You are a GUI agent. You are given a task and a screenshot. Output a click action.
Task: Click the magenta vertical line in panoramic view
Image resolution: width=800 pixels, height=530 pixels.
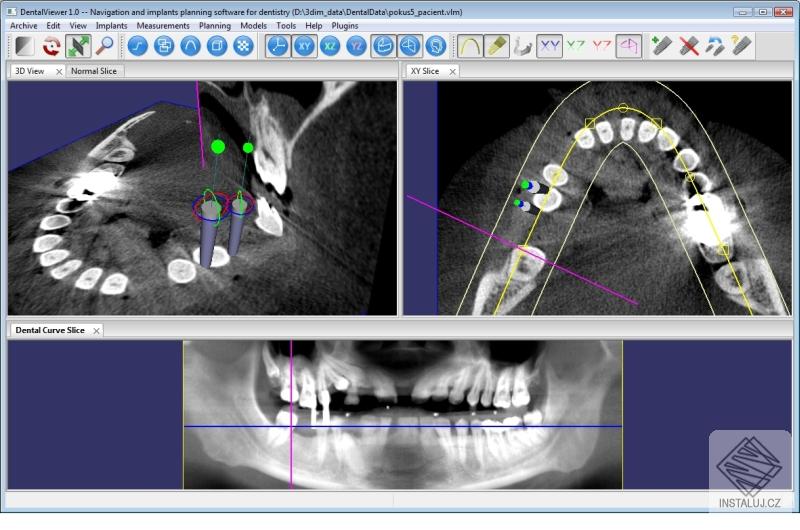coord(291,415)
